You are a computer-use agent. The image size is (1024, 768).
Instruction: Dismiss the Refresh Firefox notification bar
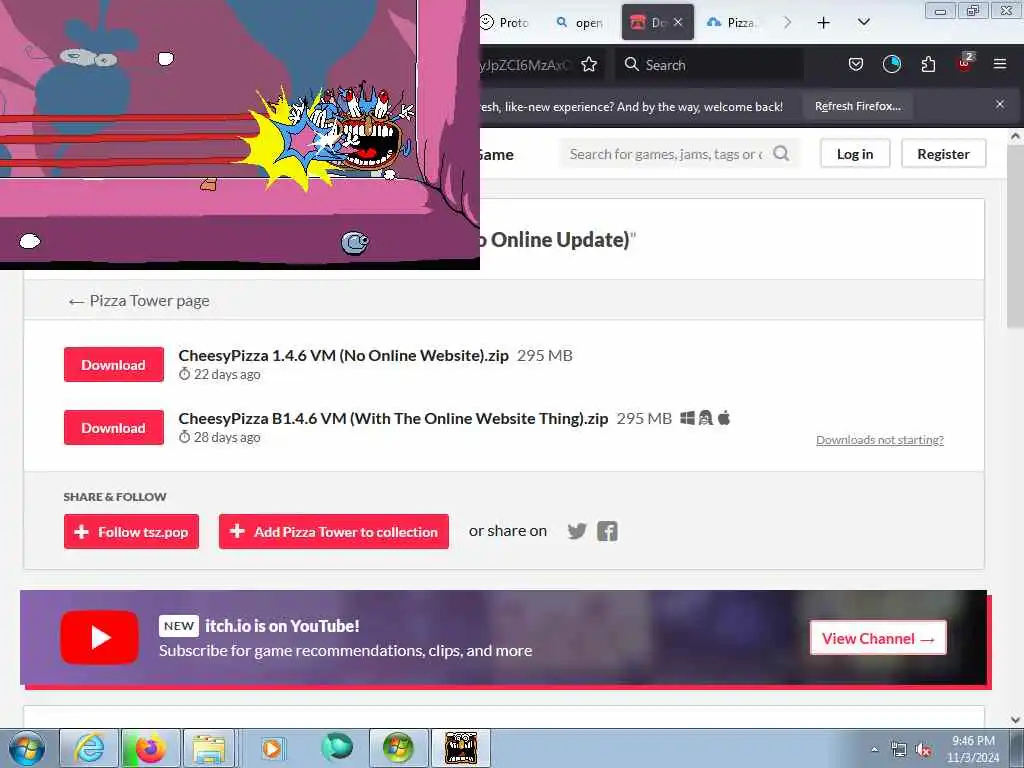999,104
